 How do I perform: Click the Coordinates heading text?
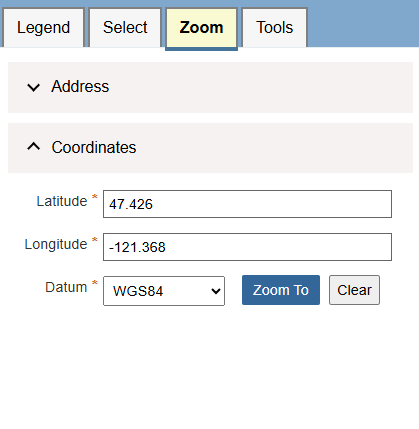tap(94, 147)
